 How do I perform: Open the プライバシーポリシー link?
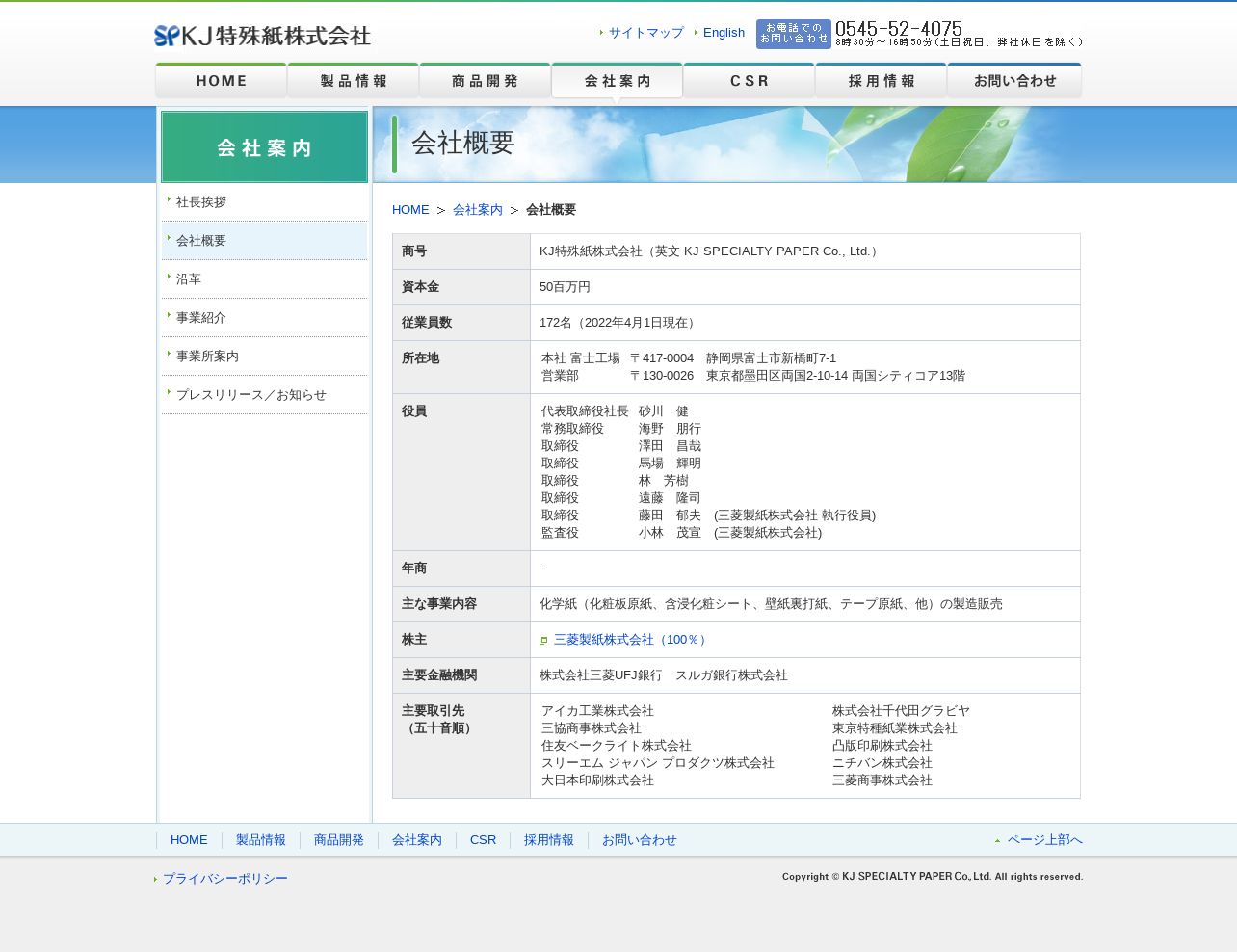(x=225, y=879)
